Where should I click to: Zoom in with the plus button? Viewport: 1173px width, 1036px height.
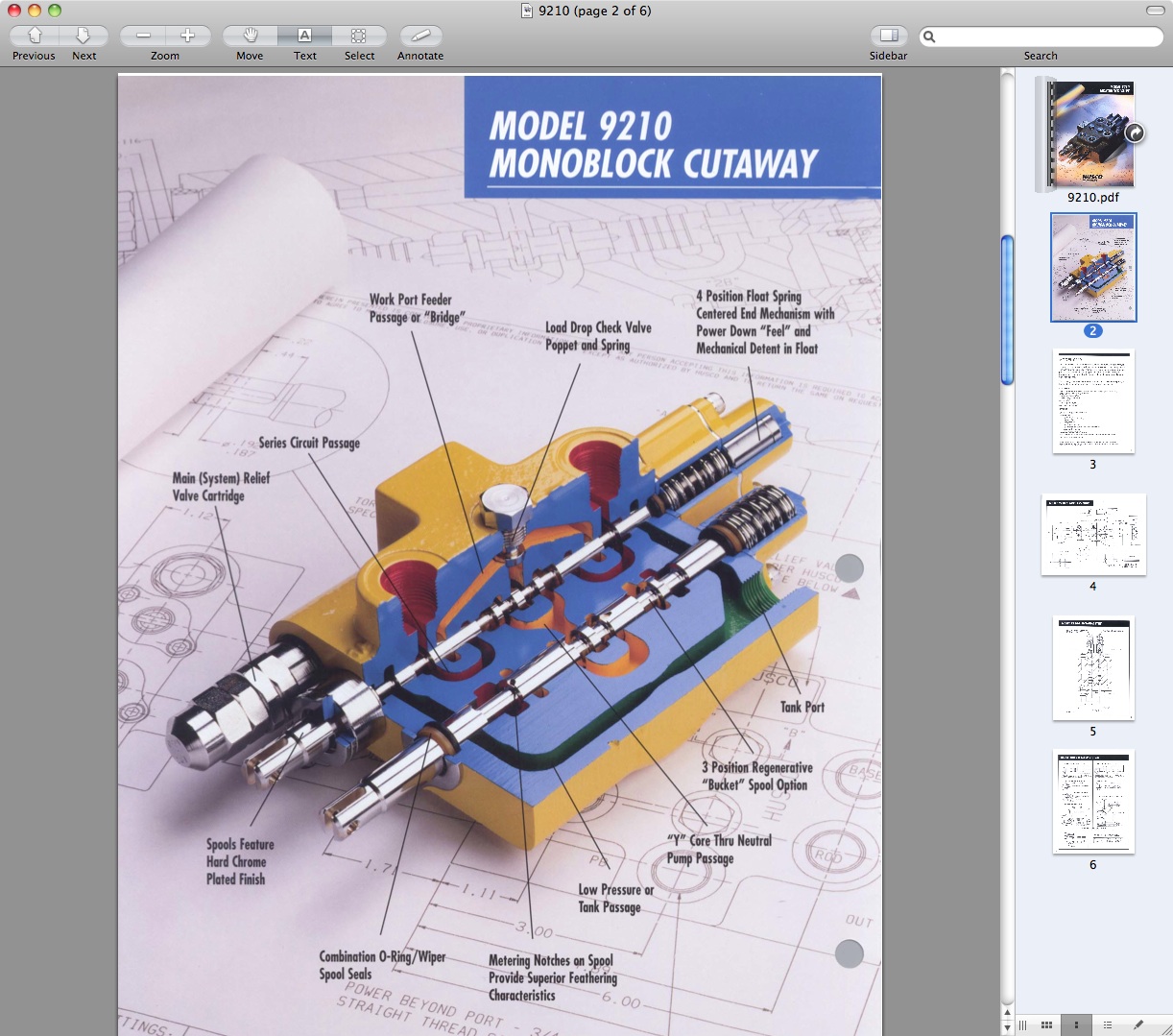coord(188,36)
